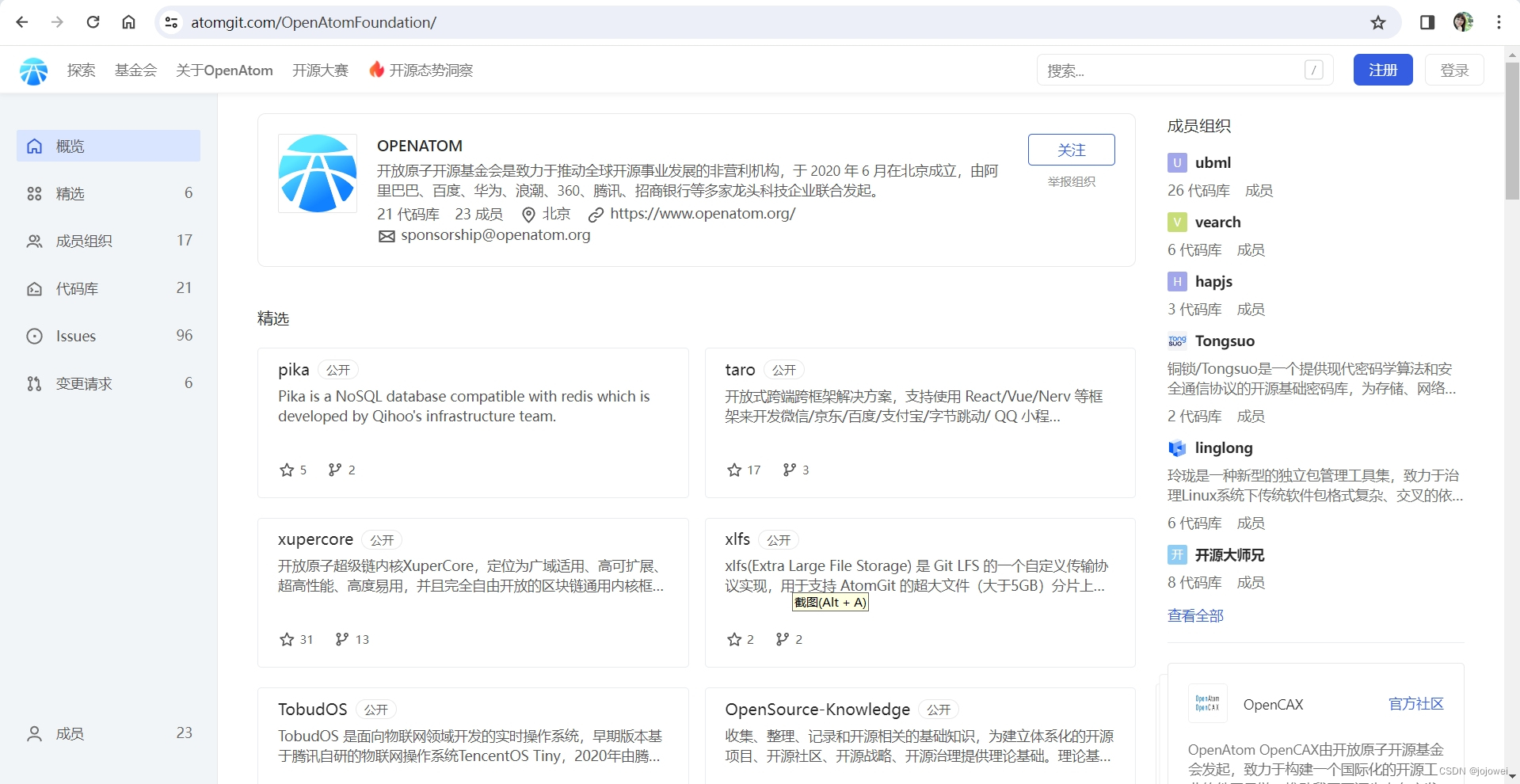
Task: Click the page vertical scrollbar thumb
Action: pyautogui.click(x=1511, y=131)
